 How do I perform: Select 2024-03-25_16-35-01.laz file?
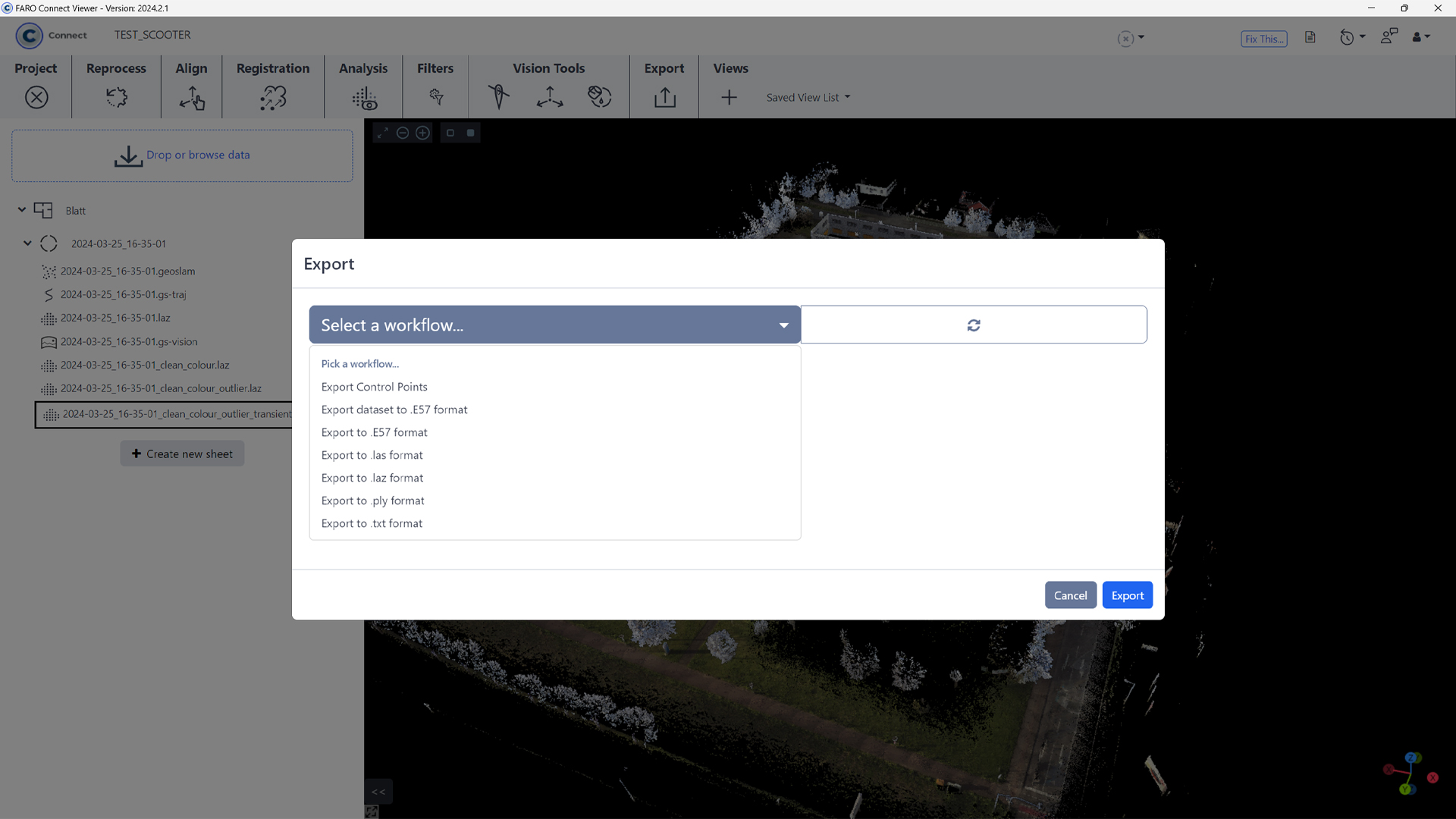point(115,318)
